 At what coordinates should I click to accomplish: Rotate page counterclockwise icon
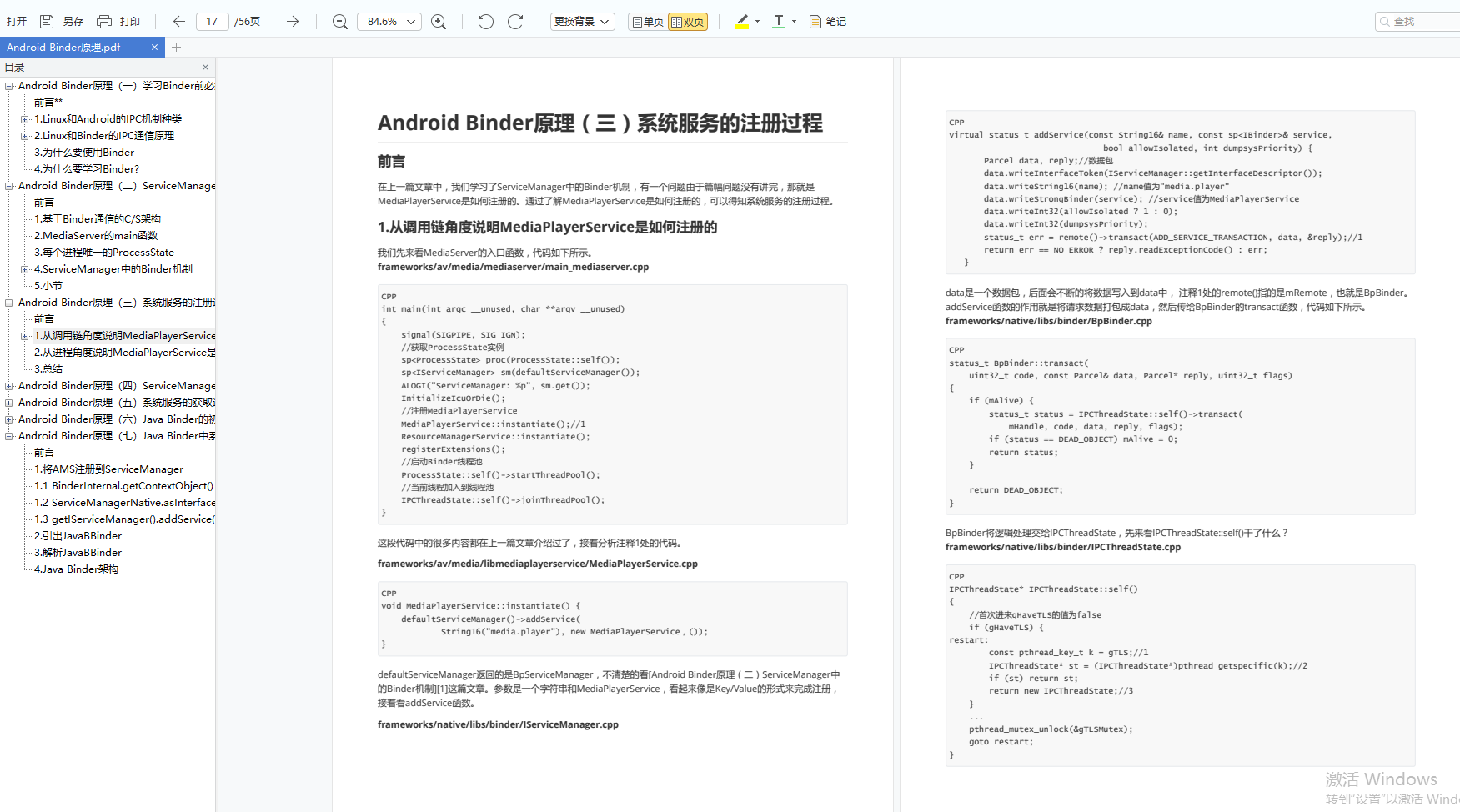(x=486, y=22)
